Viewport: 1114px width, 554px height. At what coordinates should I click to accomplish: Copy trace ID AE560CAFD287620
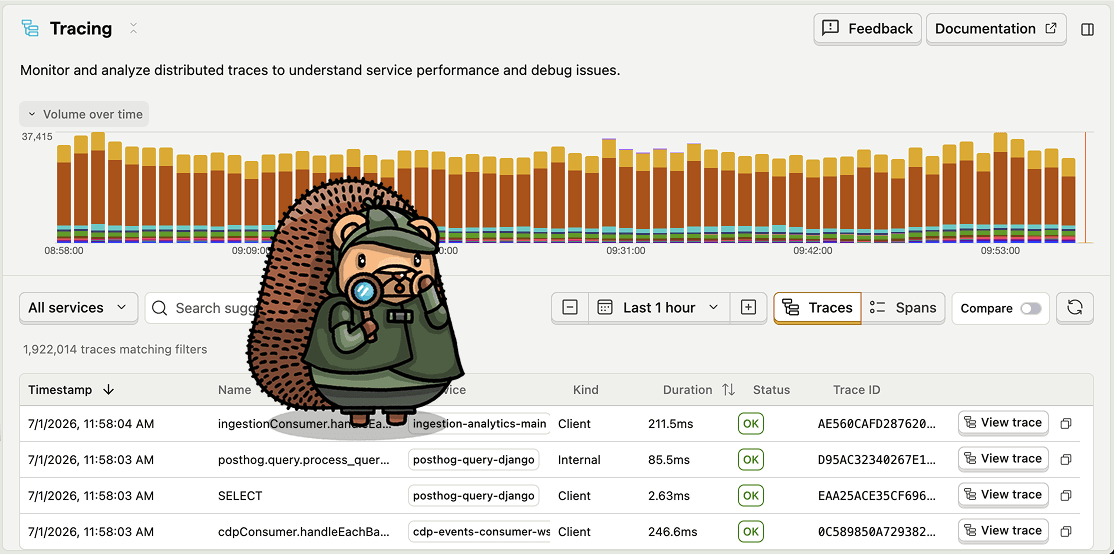click(1066, 423)
